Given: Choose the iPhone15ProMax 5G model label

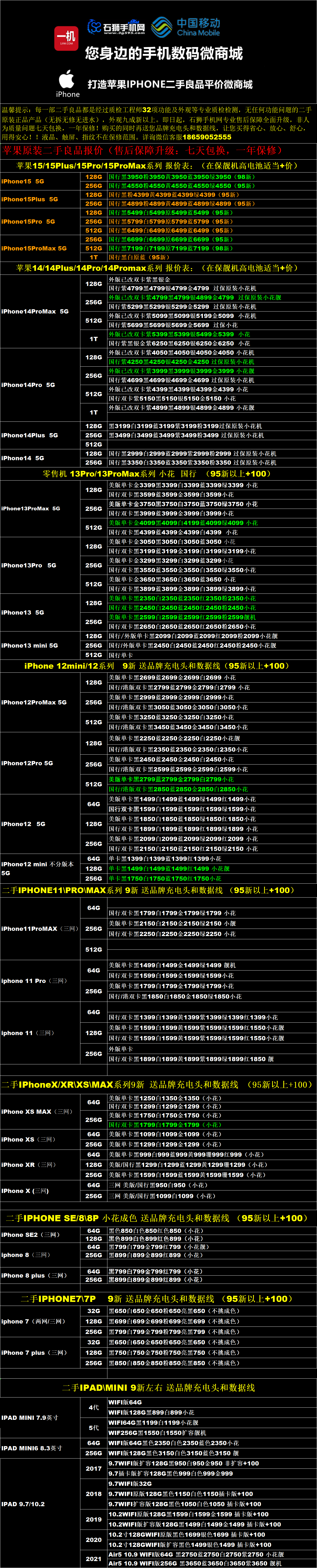Looking at the screenshot, I should (34, 248).
